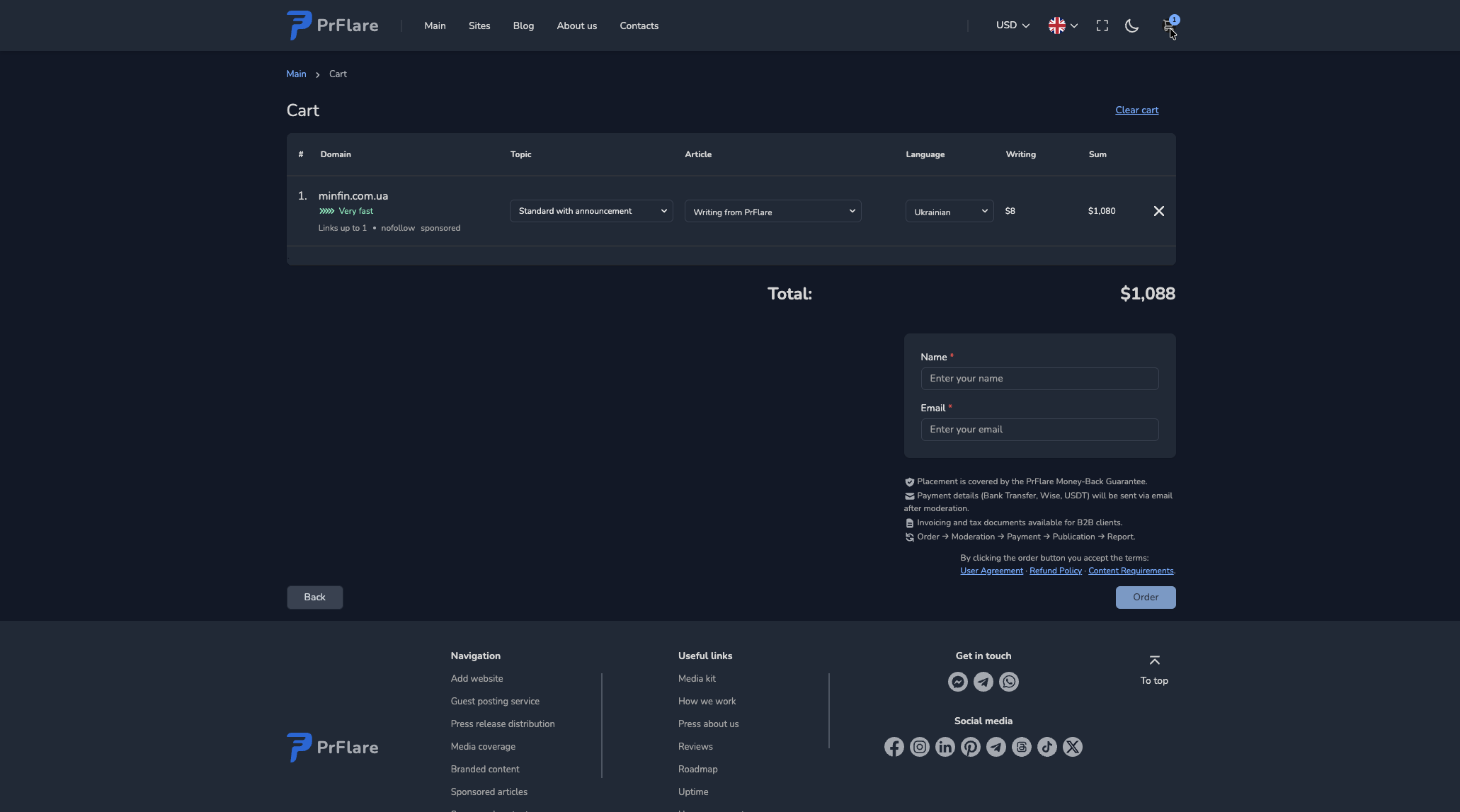Open the Blog menu item
The width and height of the screenshot is (1460, 812).
tap(523, 26)
